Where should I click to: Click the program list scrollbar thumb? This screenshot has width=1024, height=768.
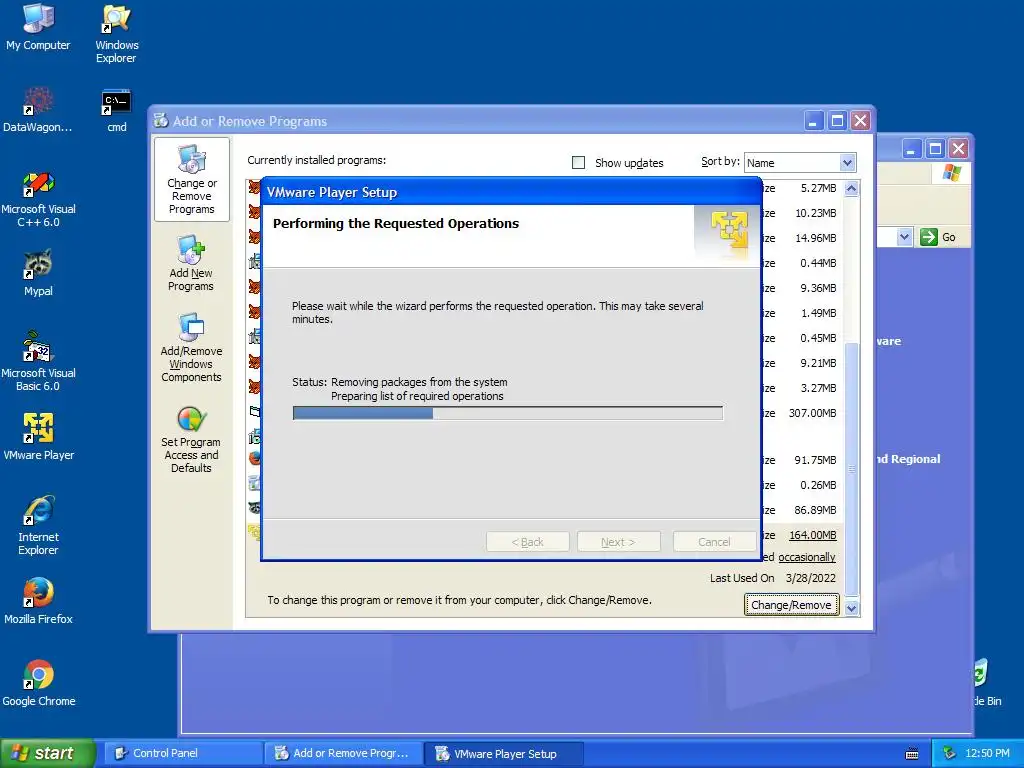tap(851, 468)
